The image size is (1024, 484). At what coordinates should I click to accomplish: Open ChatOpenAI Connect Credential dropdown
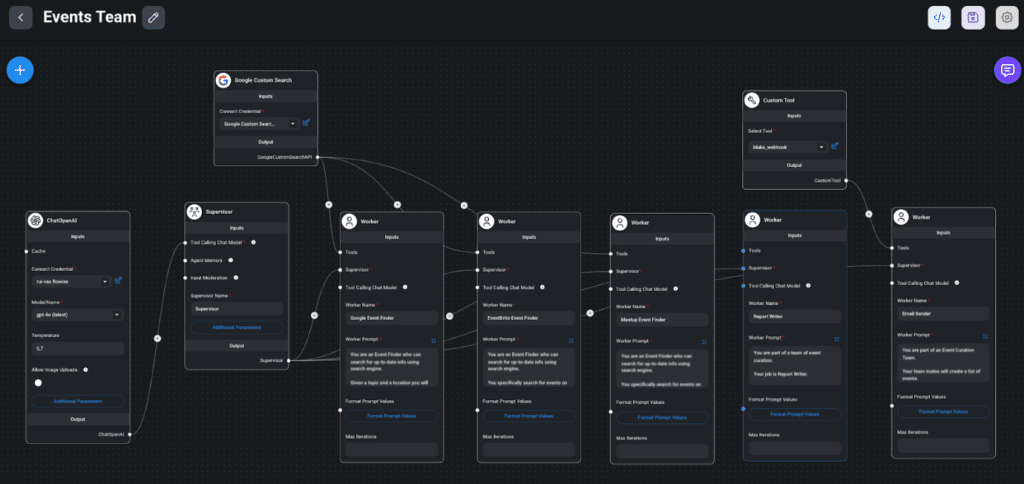(71, 282)
